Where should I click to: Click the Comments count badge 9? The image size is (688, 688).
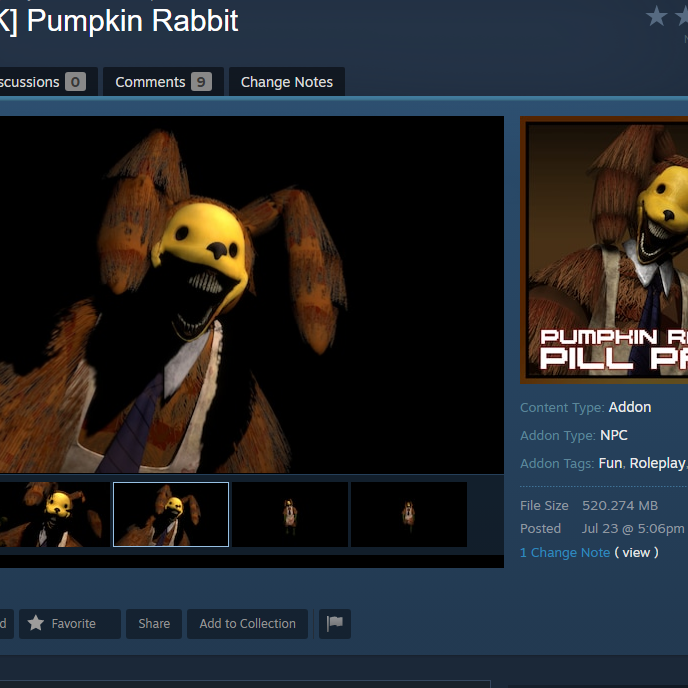click(201, 82)
